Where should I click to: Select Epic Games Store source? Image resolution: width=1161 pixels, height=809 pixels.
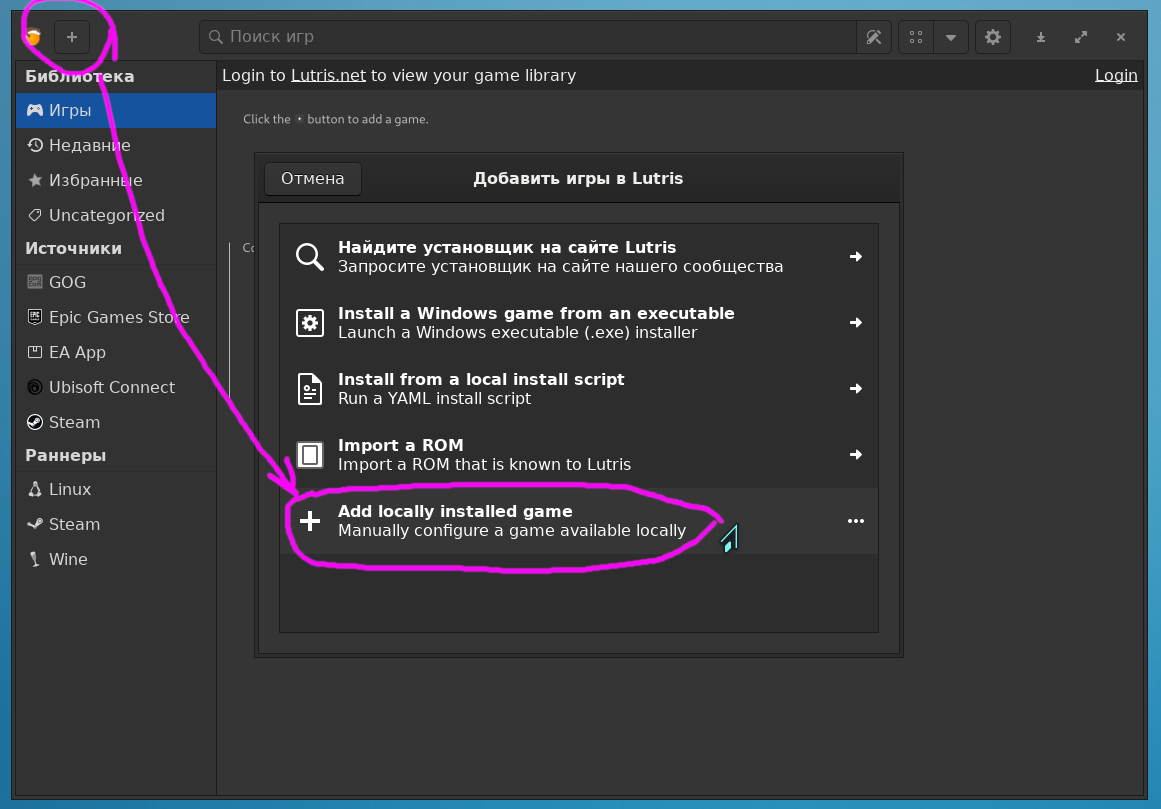(116, 317)
